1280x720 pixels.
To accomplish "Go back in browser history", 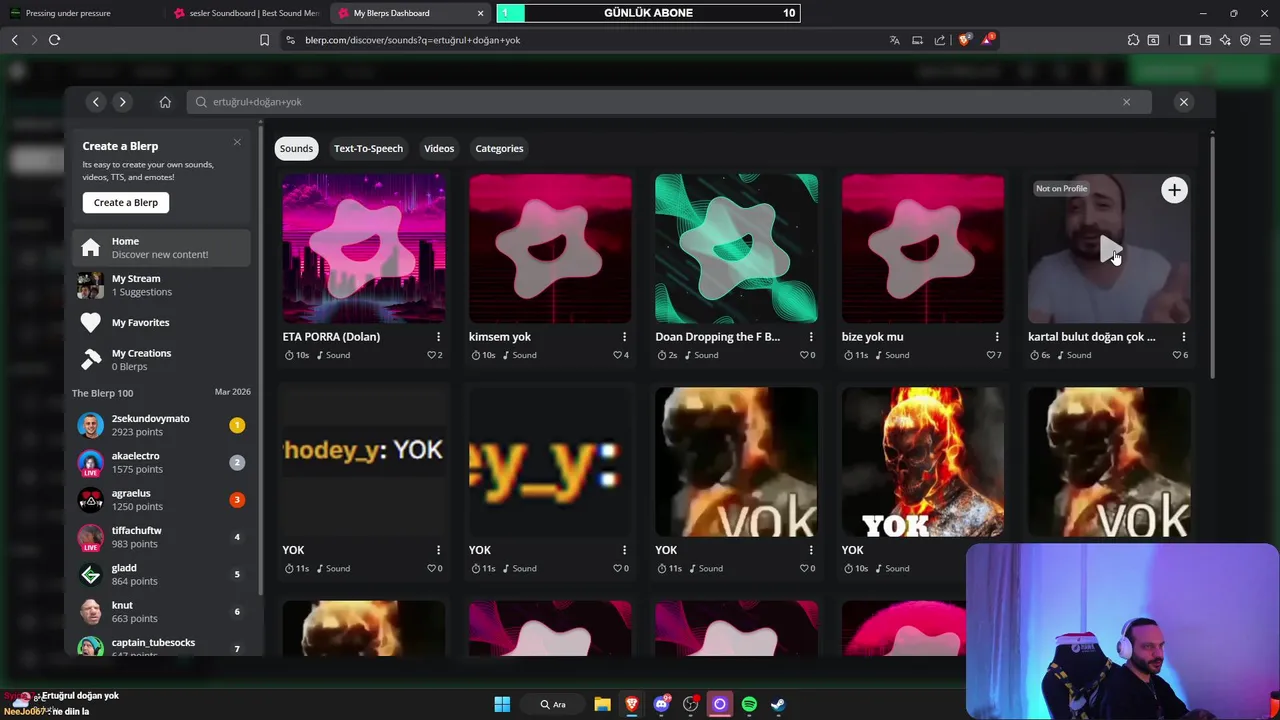I will [x=14, y=40].
